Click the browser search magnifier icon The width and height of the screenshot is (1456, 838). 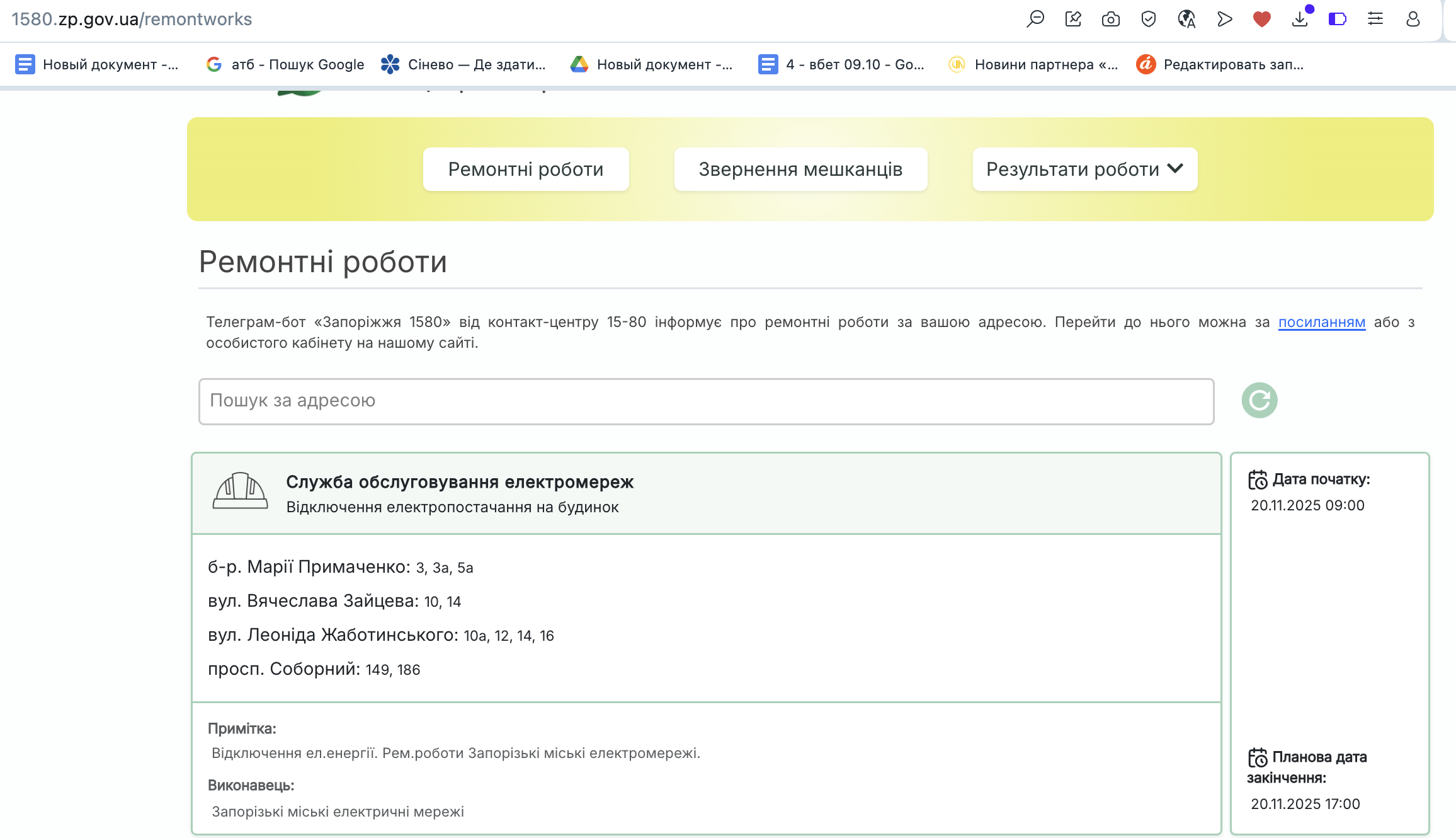(x=1035, y=19)
